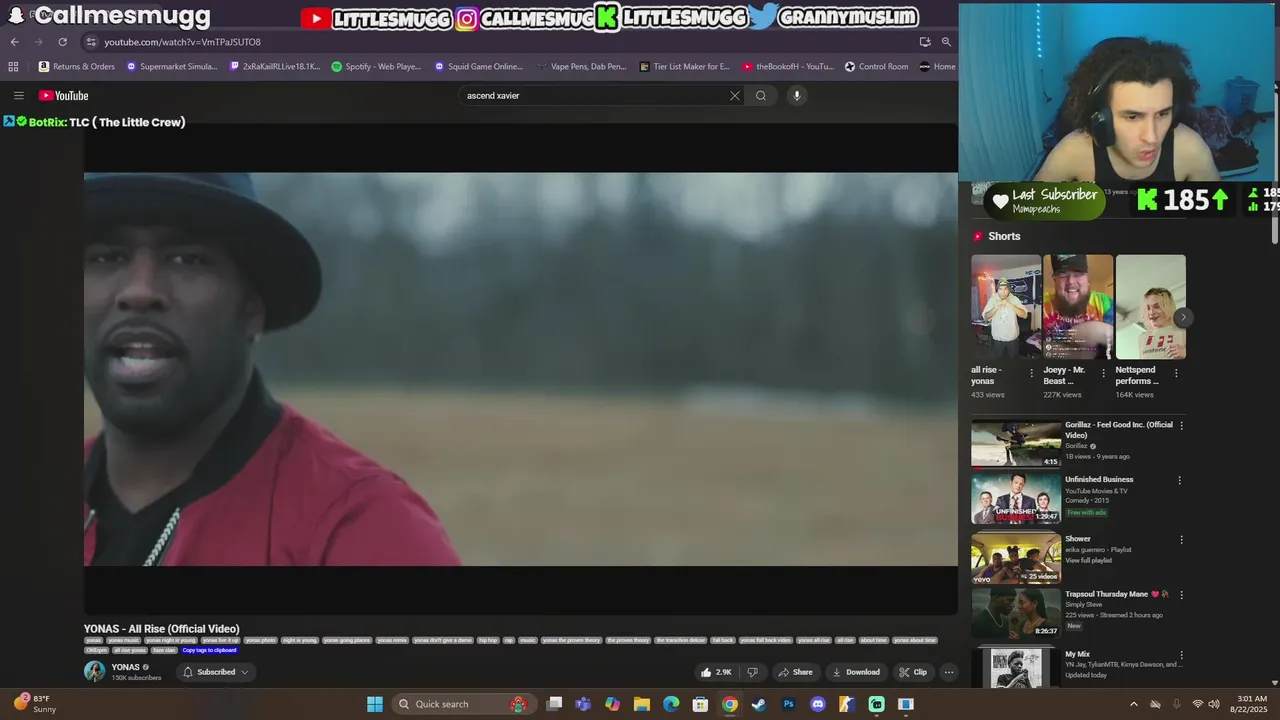The width and height of the screenshot is (1280, 720).
Task: Open the weather widget showing 83°F
Action: point(34,704)
